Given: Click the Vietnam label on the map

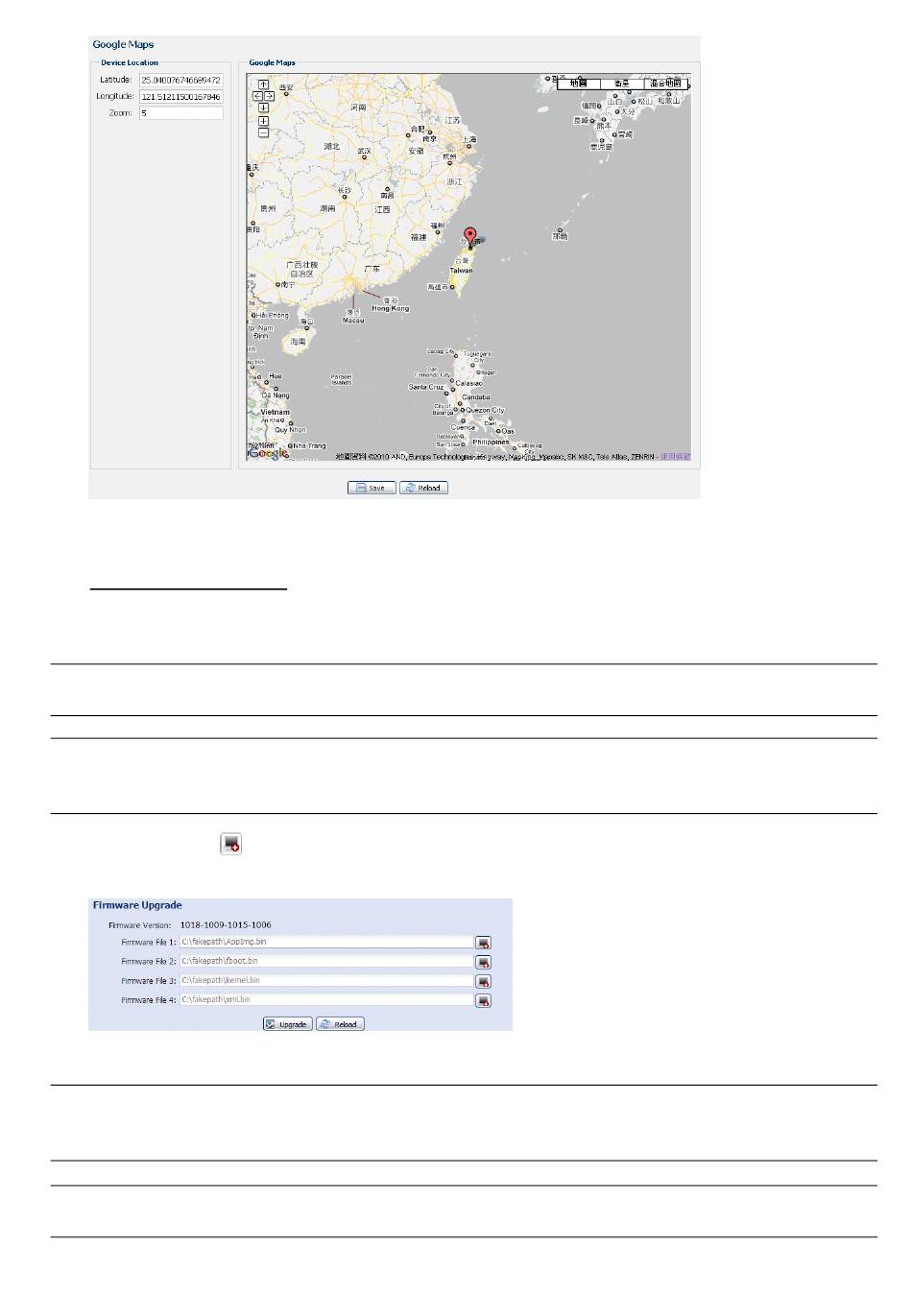Looking at the screenshot, I should (x=275, y=412).
